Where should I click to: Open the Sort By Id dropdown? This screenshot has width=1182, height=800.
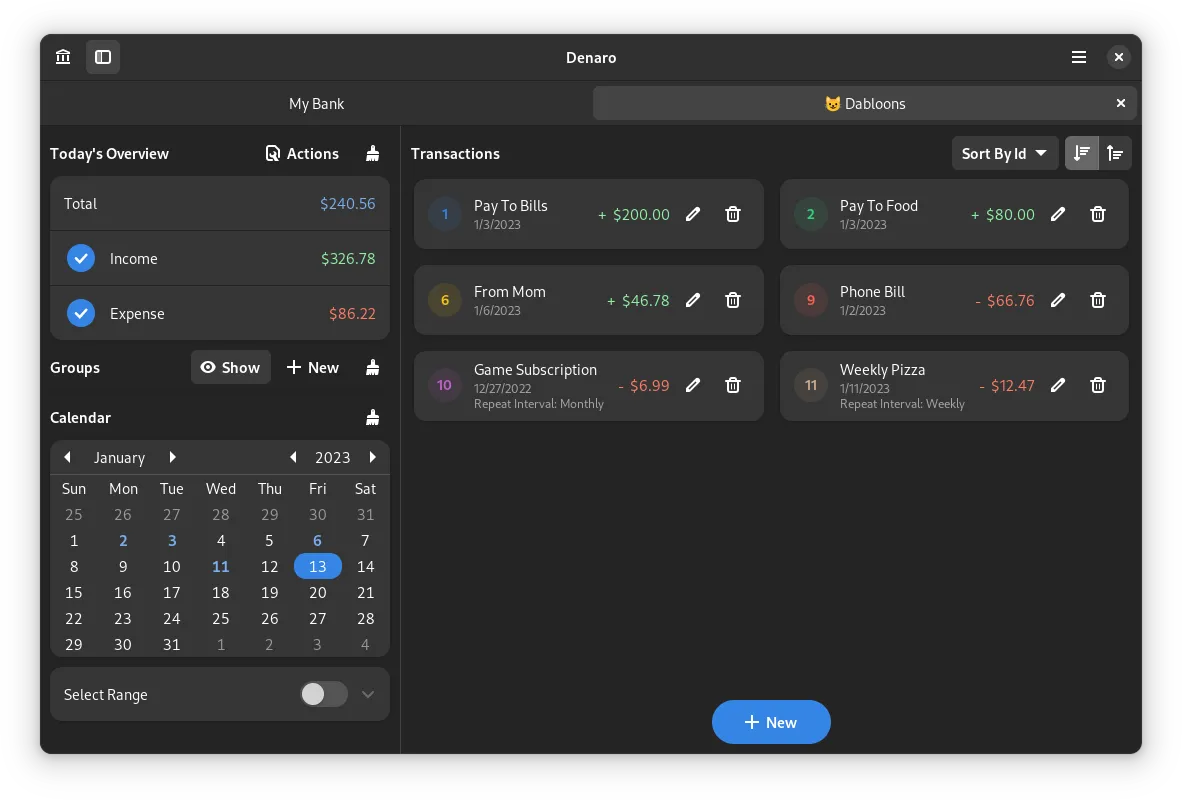coord(1004,153)
